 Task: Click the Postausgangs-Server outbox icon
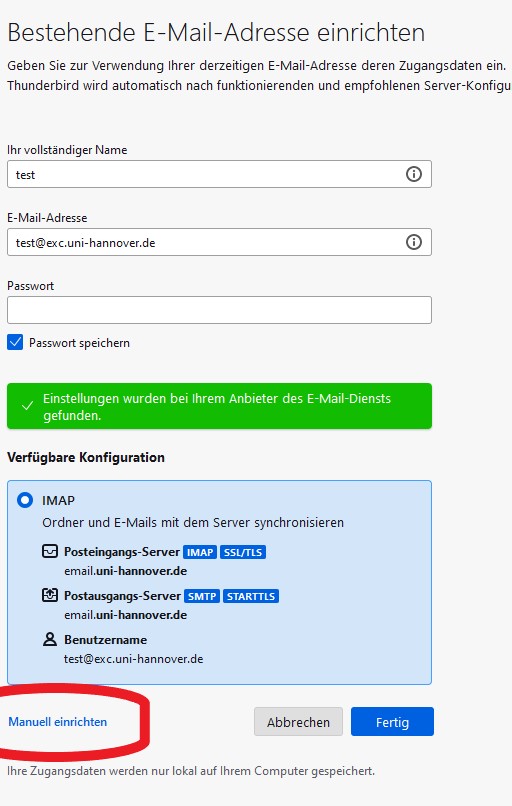click(49, 595)
